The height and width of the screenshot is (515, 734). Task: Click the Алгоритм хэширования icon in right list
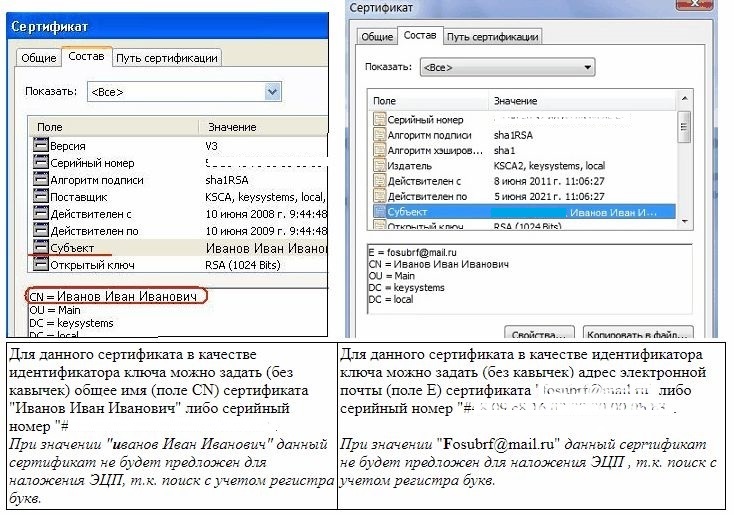pyautogui.click(x=379, y=150)
